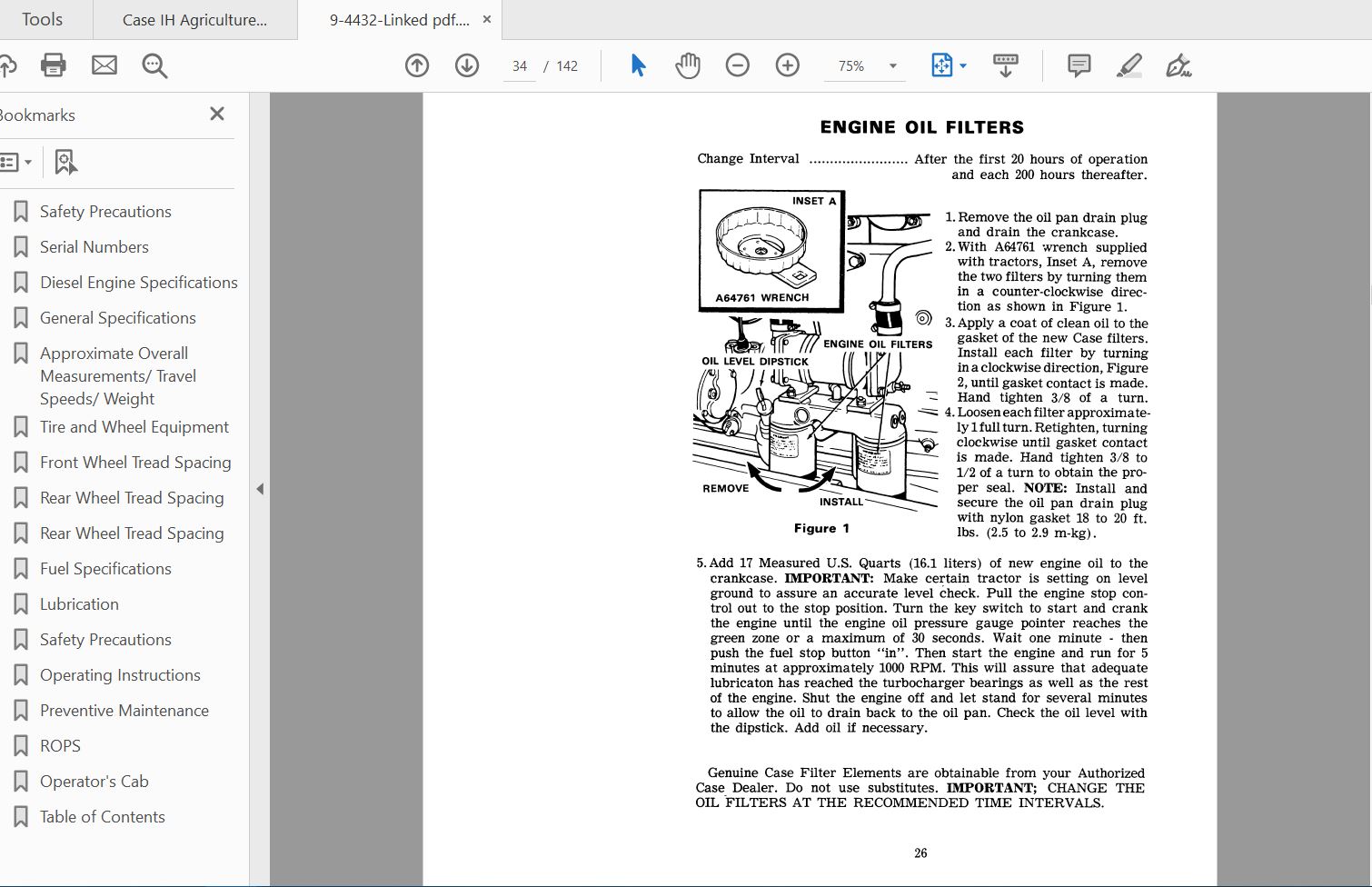Jump to General Specifications bookmark
Viewport: 1372px width, 887px height.
pyautogui.click(x=118, y=318)
